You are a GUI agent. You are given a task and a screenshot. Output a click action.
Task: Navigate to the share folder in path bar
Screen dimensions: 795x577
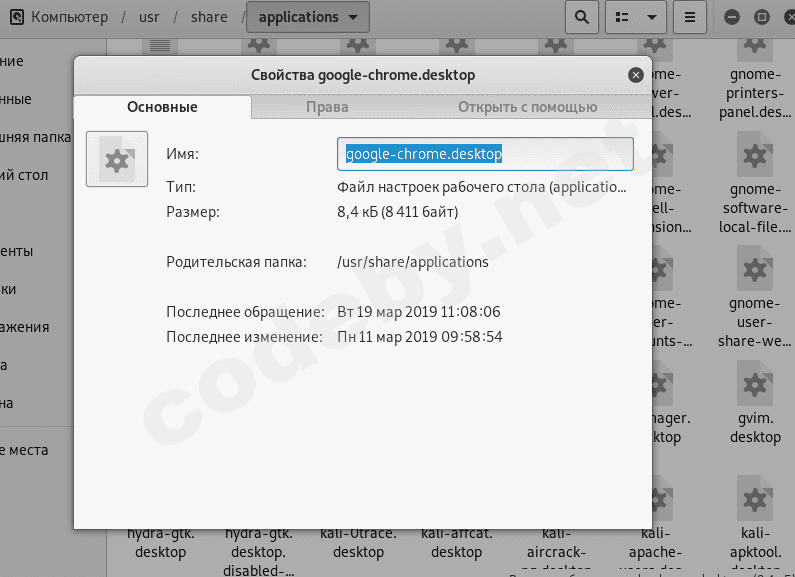pyautogui.click(x=209, y=17)
